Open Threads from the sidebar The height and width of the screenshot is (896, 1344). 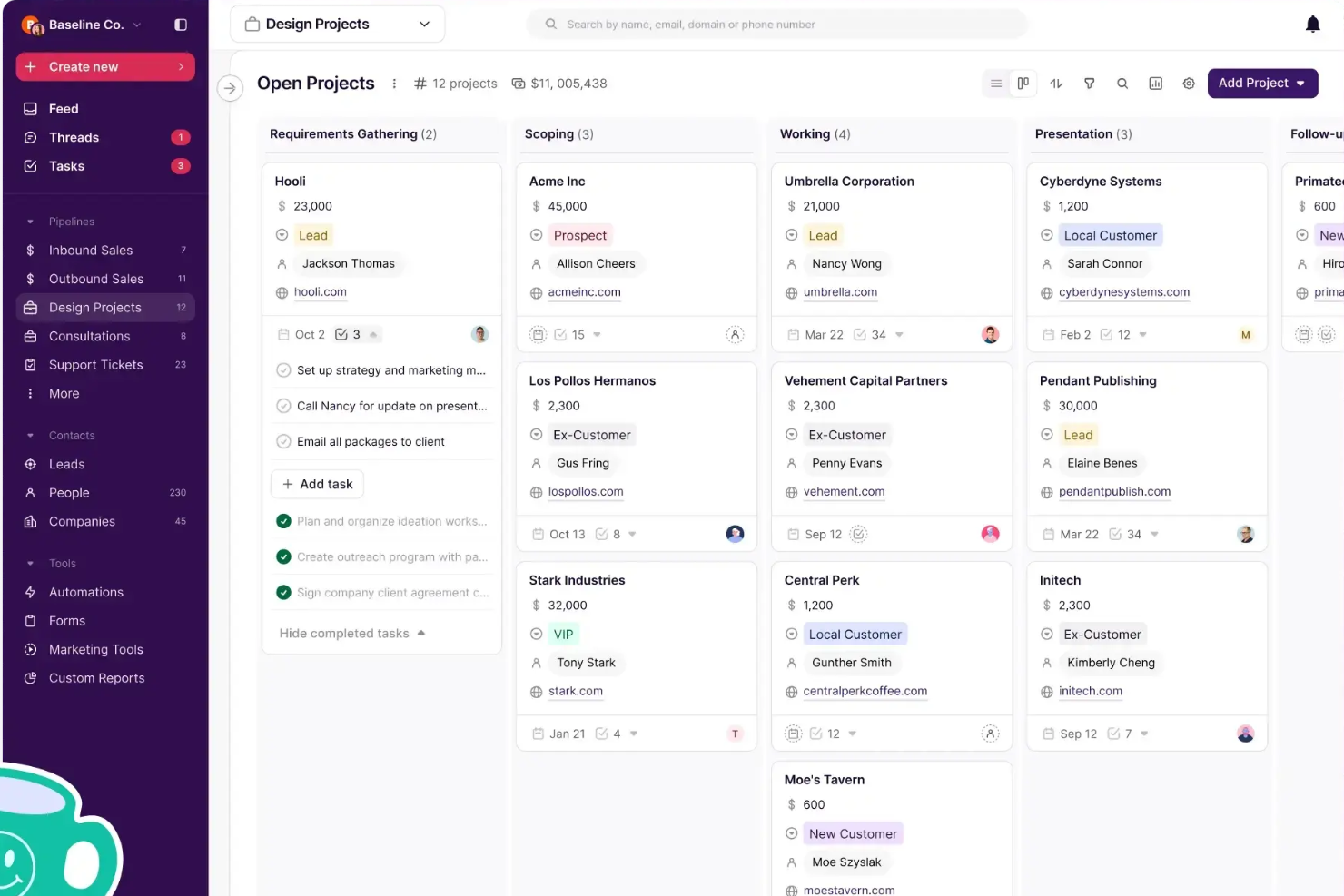[74, 137]
